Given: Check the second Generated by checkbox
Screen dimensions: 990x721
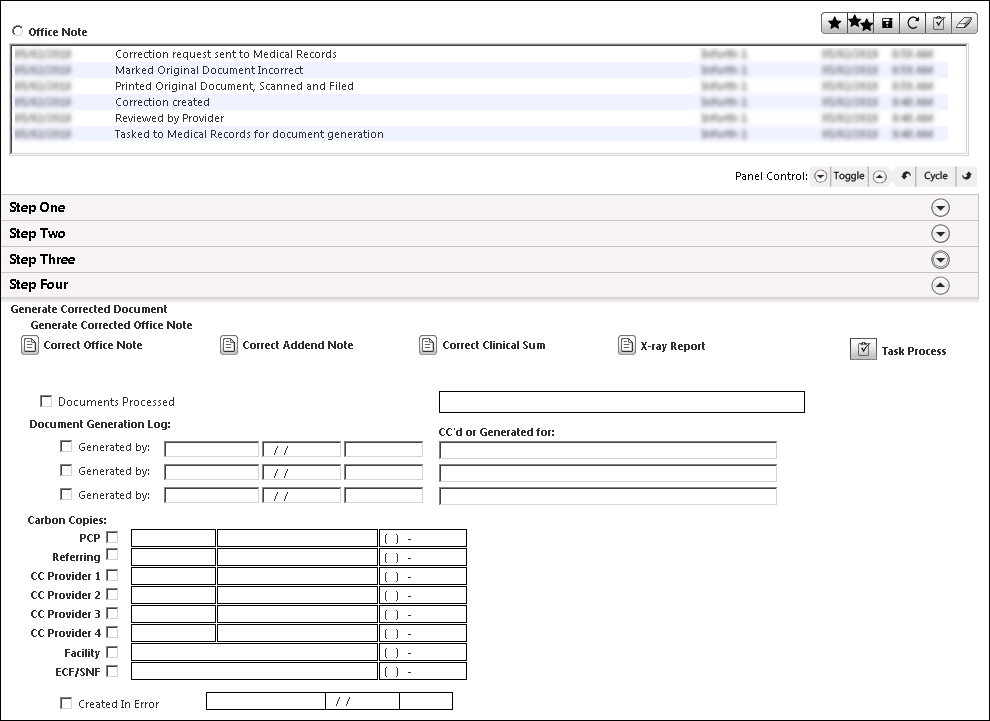Looking at the screenshot, I should (x=66, y=470).
